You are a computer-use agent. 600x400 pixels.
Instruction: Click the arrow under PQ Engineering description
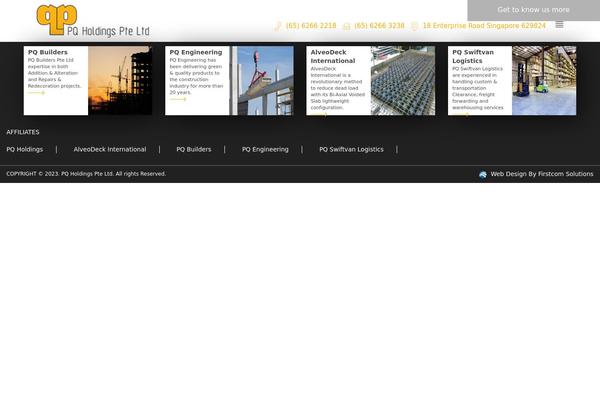pyautogui.click(x=178, y=99)
